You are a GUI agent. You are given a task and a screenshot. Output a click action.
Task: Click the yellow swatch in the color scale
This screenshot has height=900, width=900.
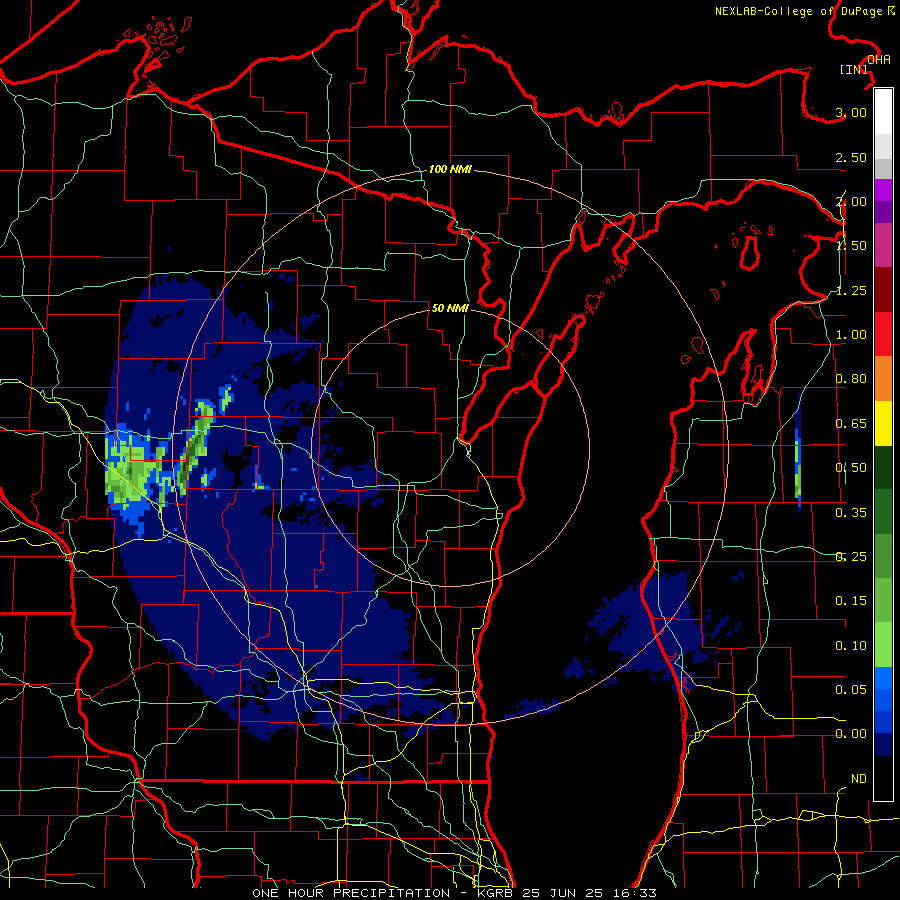point(883,424)
